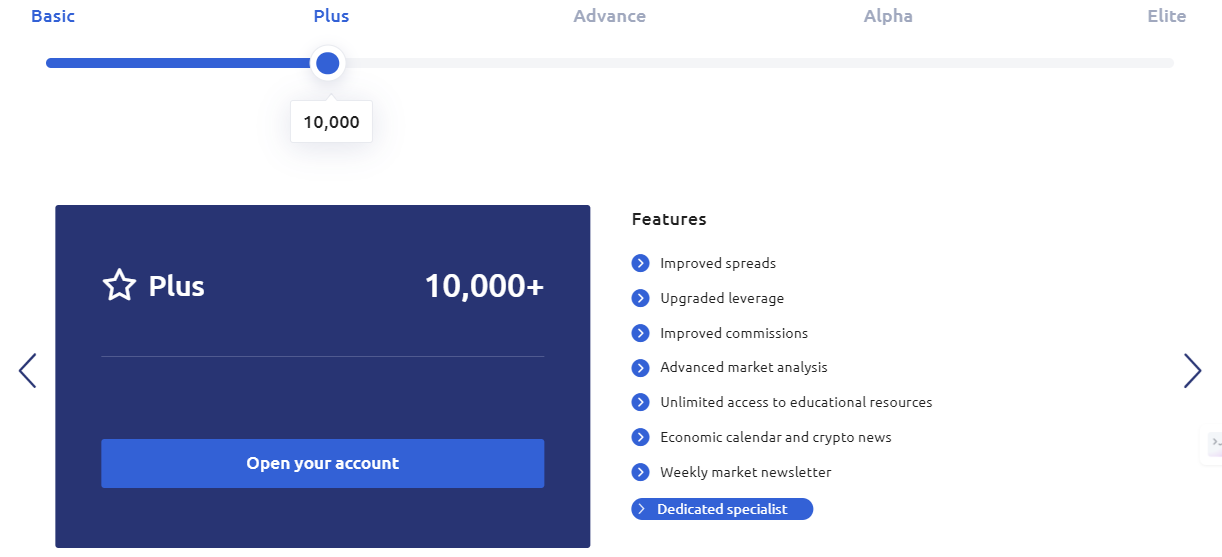1222x557 pixels.
Task: Click the star icon beside Plus
Action: pyautogui.click(x=119, y=286)
